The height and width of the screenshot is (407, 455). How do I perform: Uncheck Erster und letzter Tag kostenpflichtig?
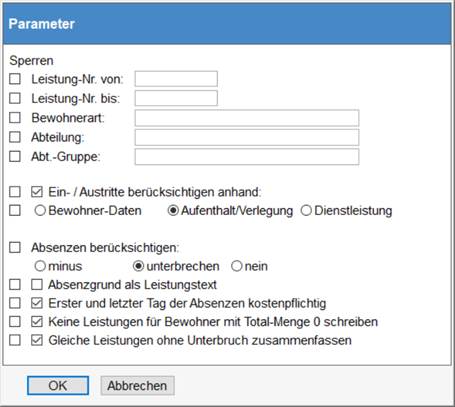click(37, 303)
